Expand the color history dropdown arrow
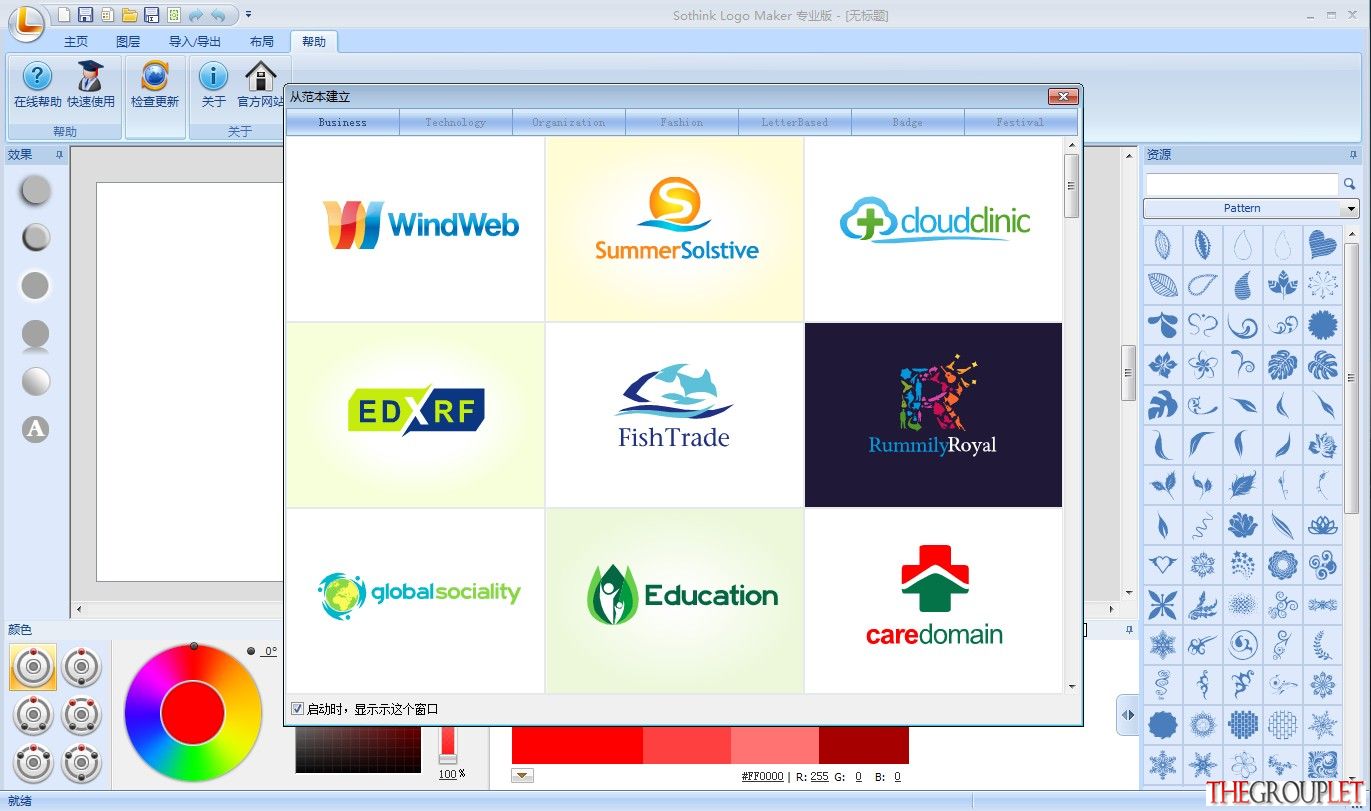 pos(522,776)
